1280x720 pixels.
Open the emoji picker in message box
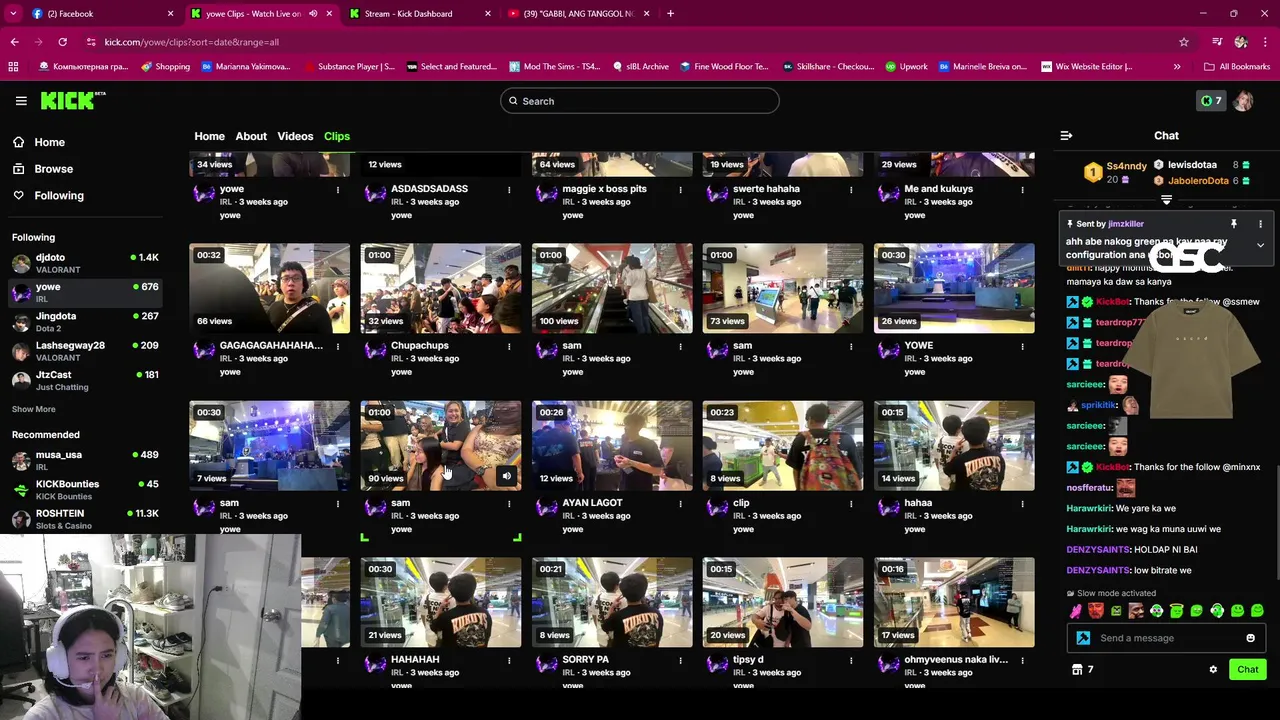(1250, 638)
